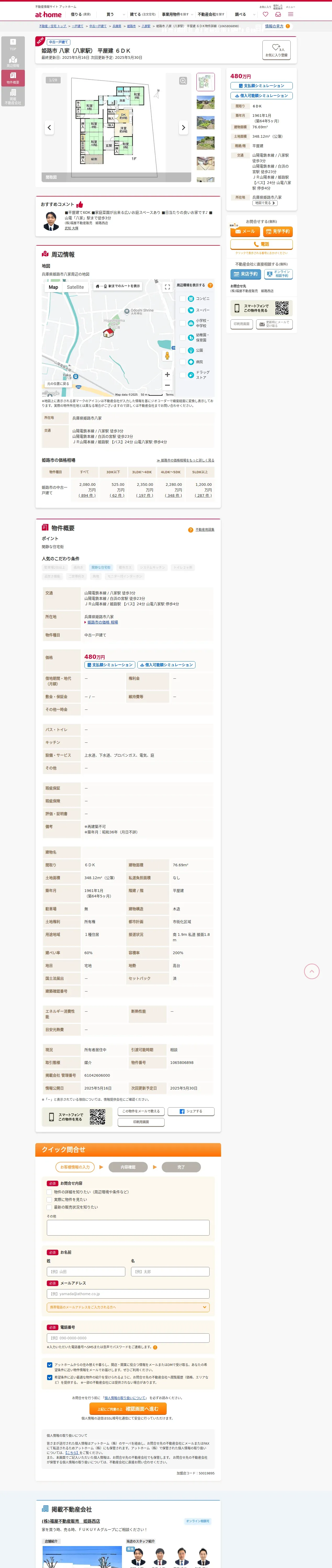The width and height of the screenshot is (332, 1568).
Task: Open 個人情報の取り扱いについて link
Action: [x=125, y=1398]
